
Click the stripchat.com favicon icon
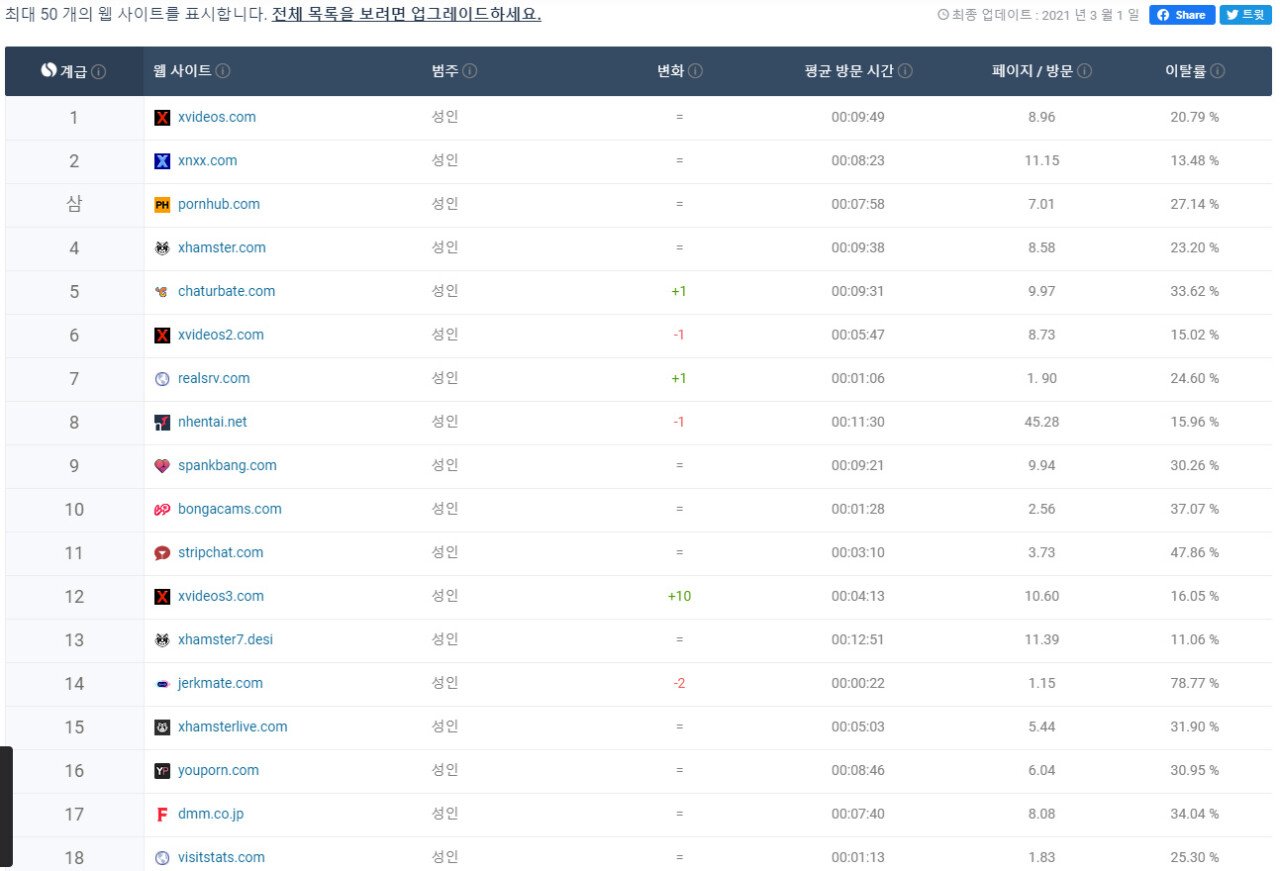click(163, 552)
